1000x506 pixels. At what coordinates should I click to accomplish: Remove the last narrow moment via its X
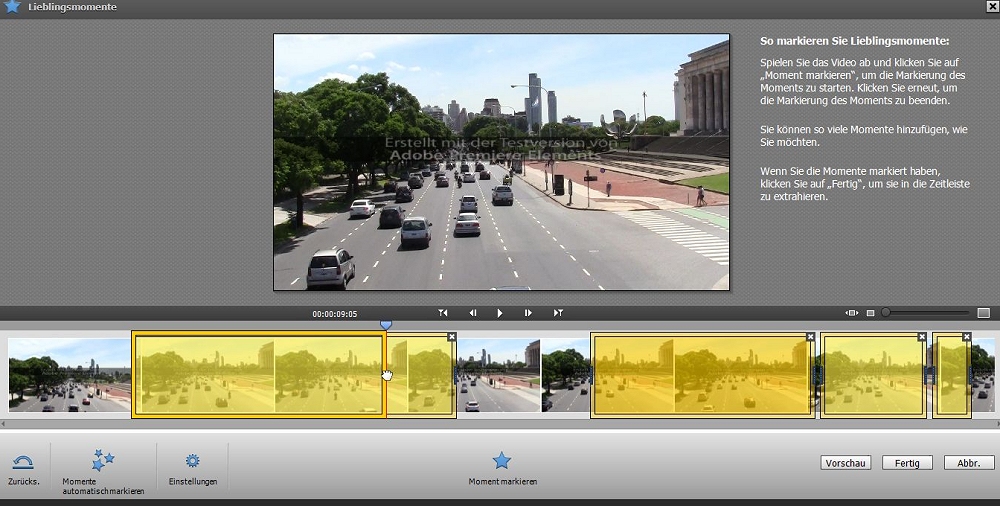click(x=967, y=336)
